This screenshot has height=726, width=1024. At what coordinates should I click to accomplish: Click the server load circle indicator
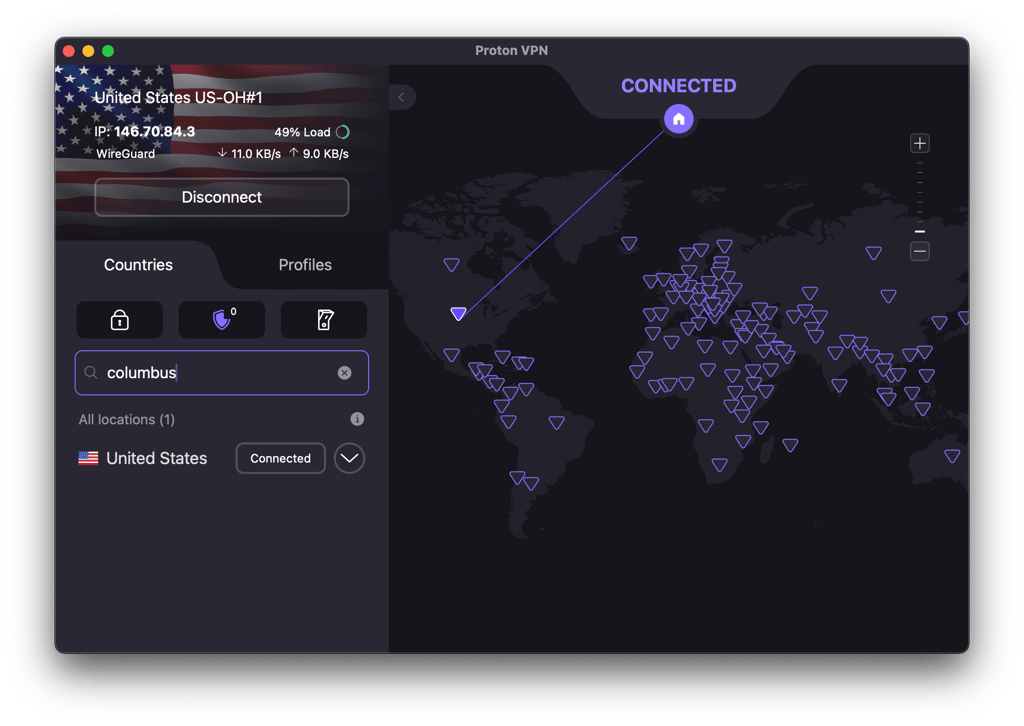click(x=343, y=132)
